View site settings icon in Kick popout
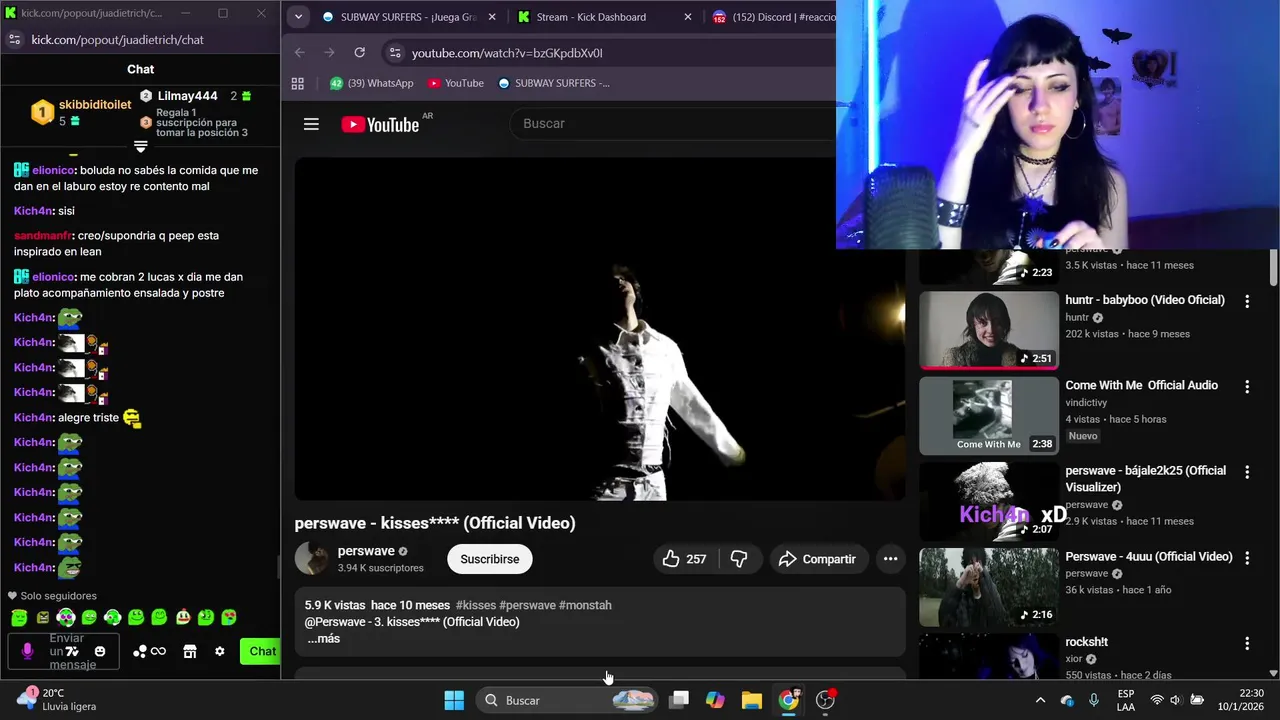 click(x=14, y=40)
